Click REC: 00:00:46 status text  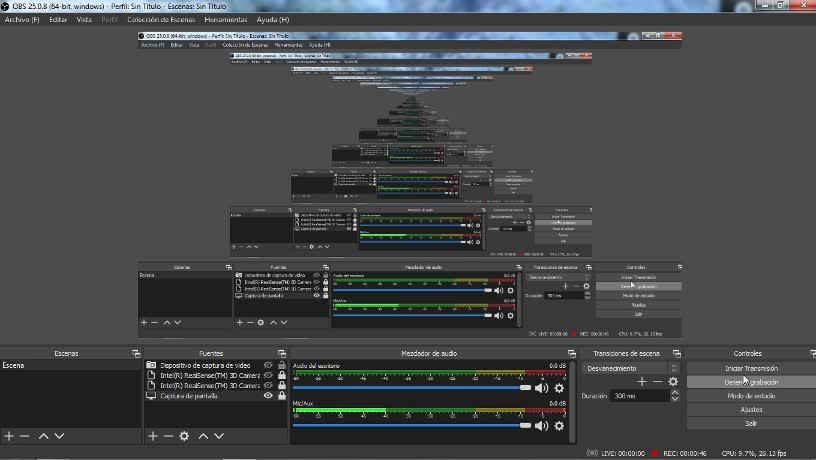pos(684,453)
